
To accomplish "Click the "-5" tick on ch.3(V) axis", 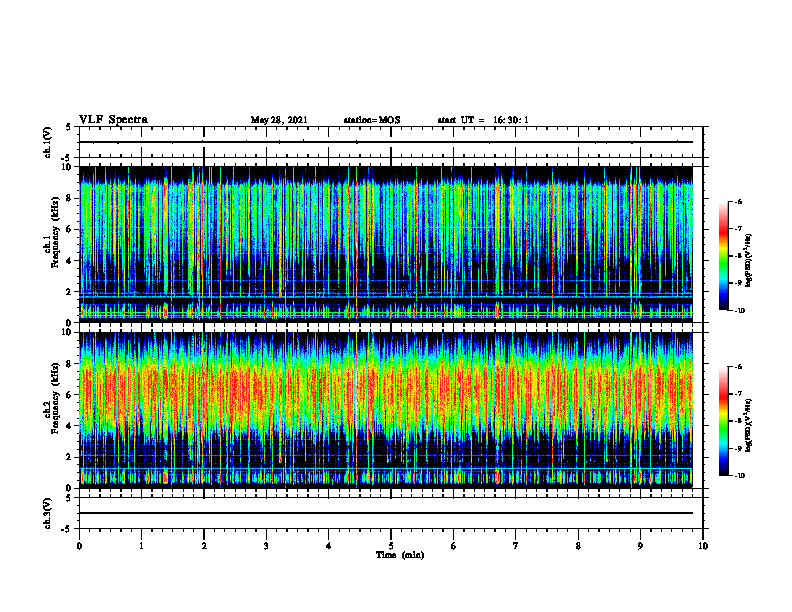I will click(68, 529).
